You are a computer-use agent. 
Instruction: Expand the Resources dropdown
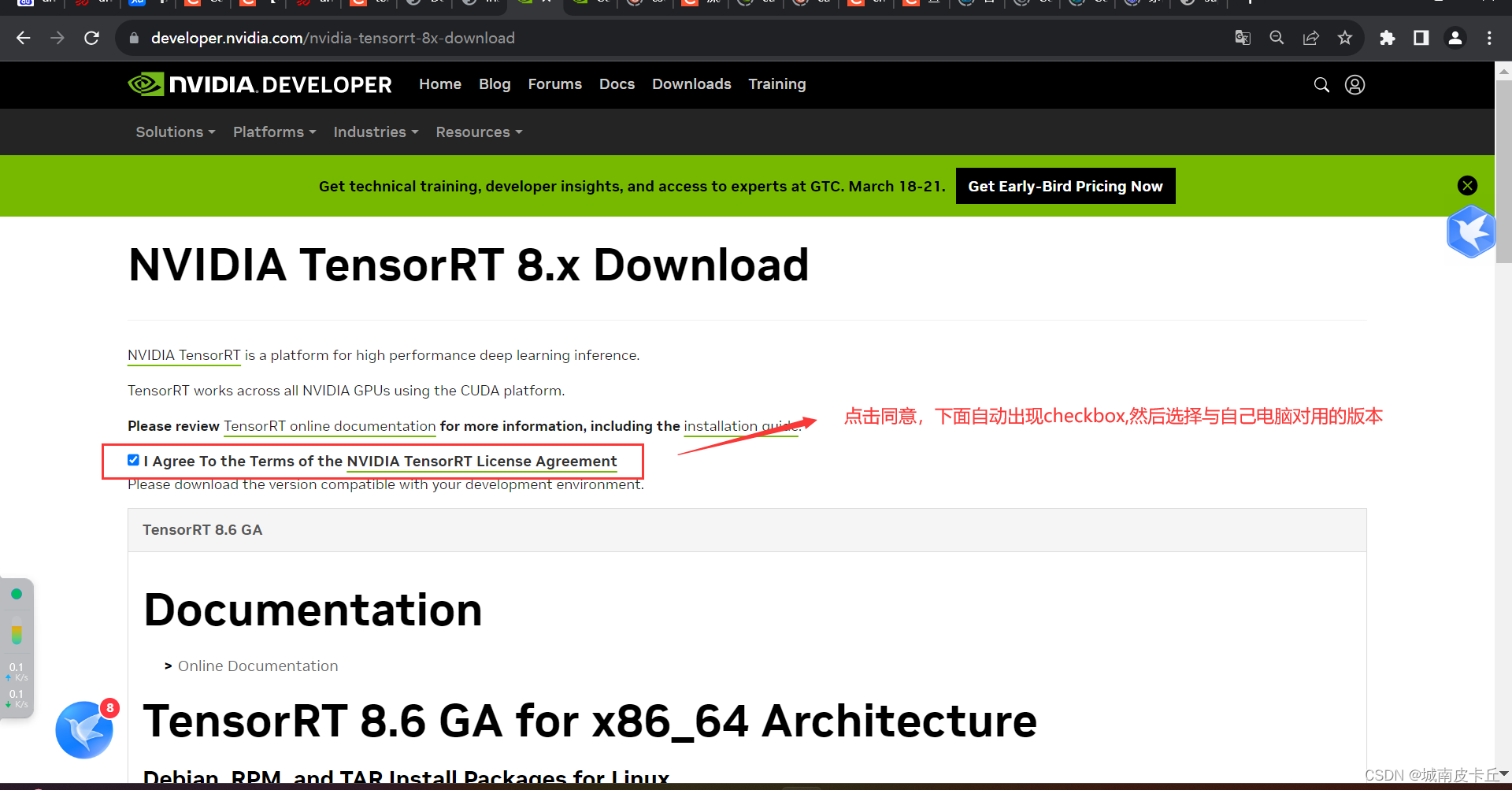point(480,132)
